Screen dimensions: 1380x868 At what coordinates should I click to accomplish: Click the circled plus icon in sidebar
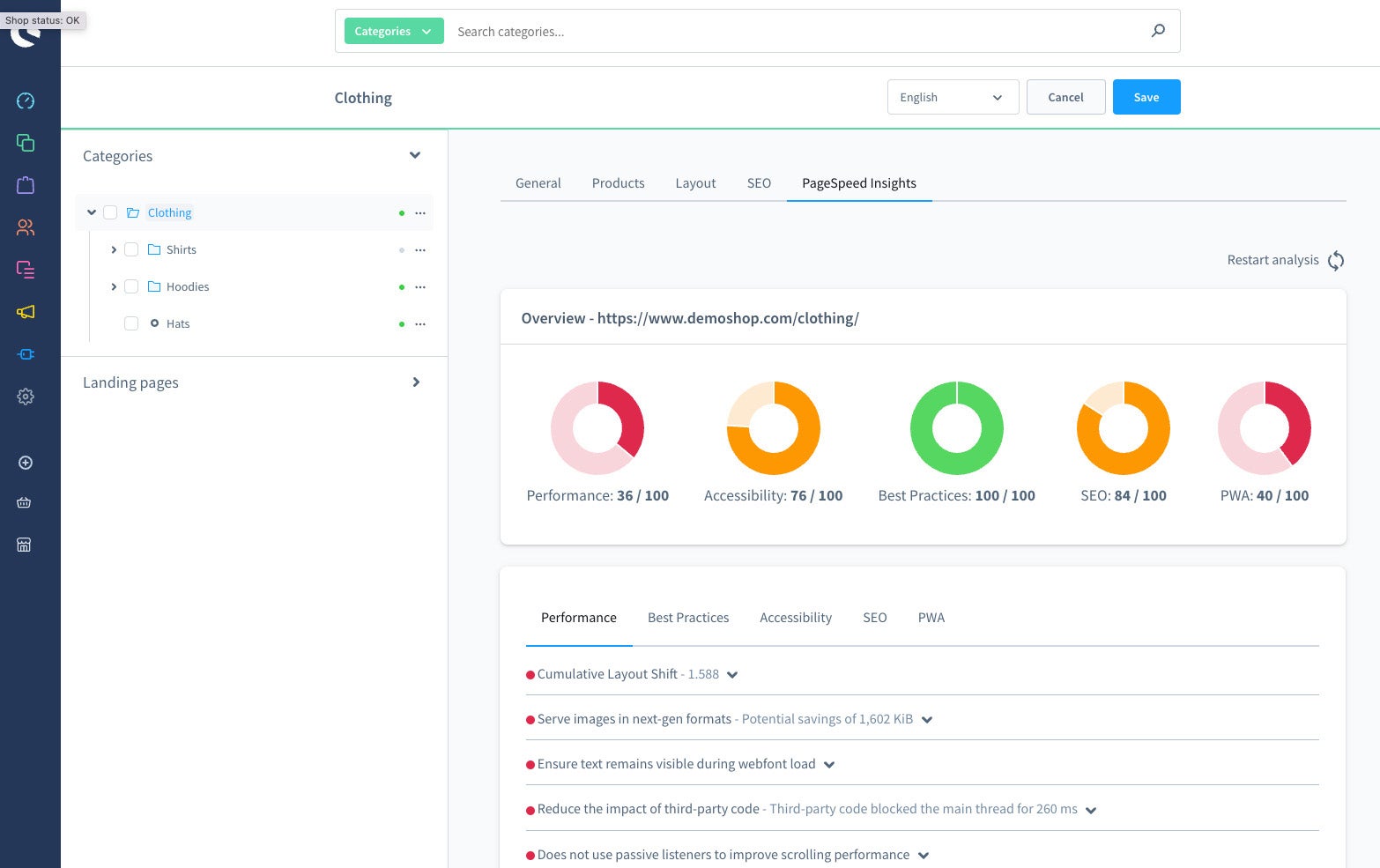tap(26, 463)
